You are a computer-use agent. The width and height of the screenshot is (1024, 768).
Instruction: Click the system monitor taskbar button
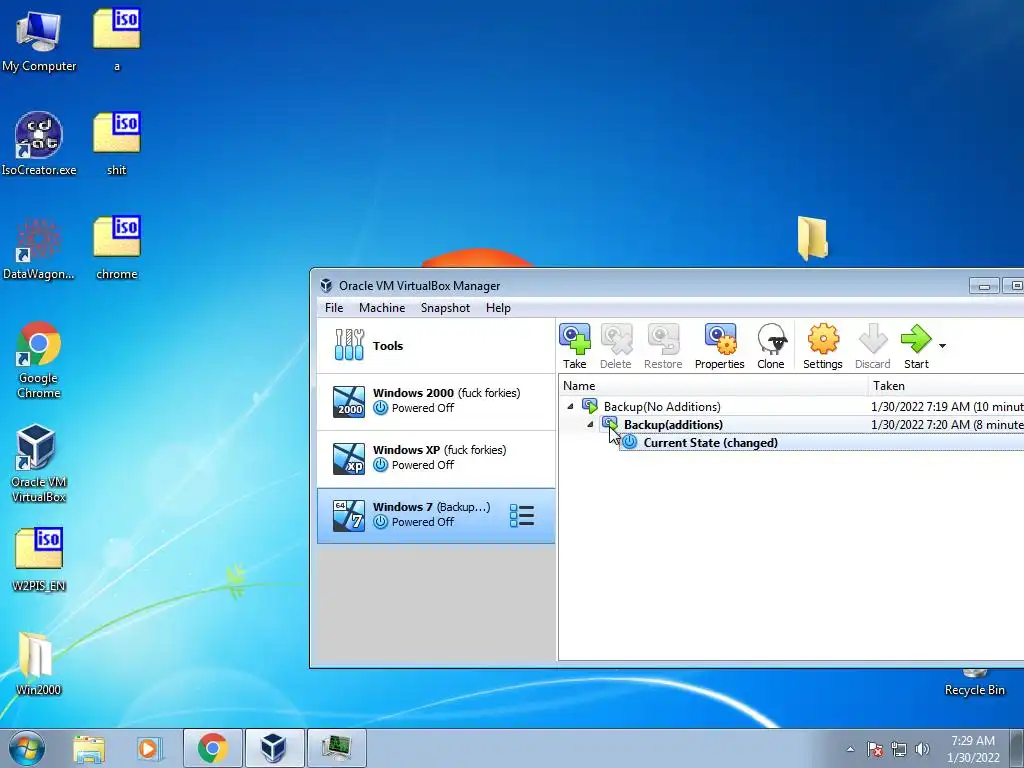point(336,748)
